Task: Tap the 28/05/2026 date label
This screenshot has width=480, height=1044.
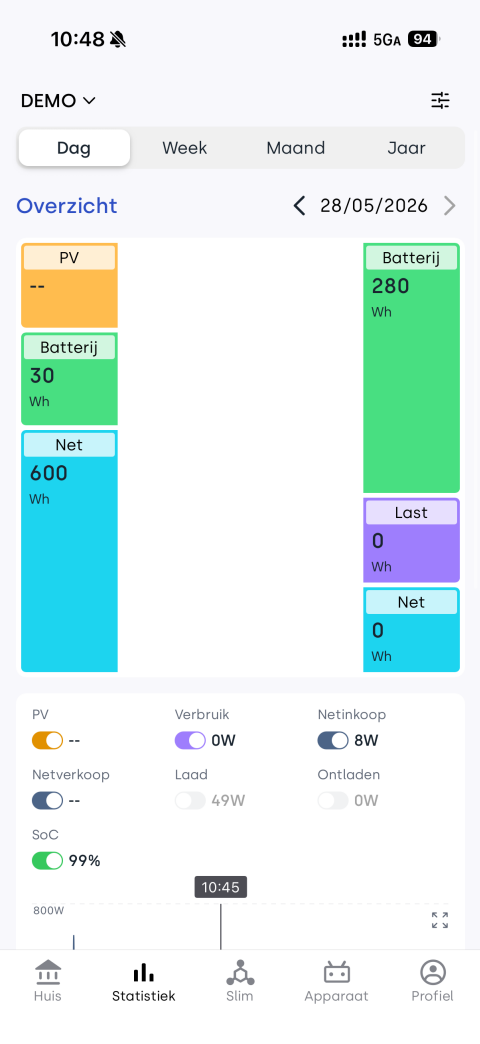Action: coord(374,206)
